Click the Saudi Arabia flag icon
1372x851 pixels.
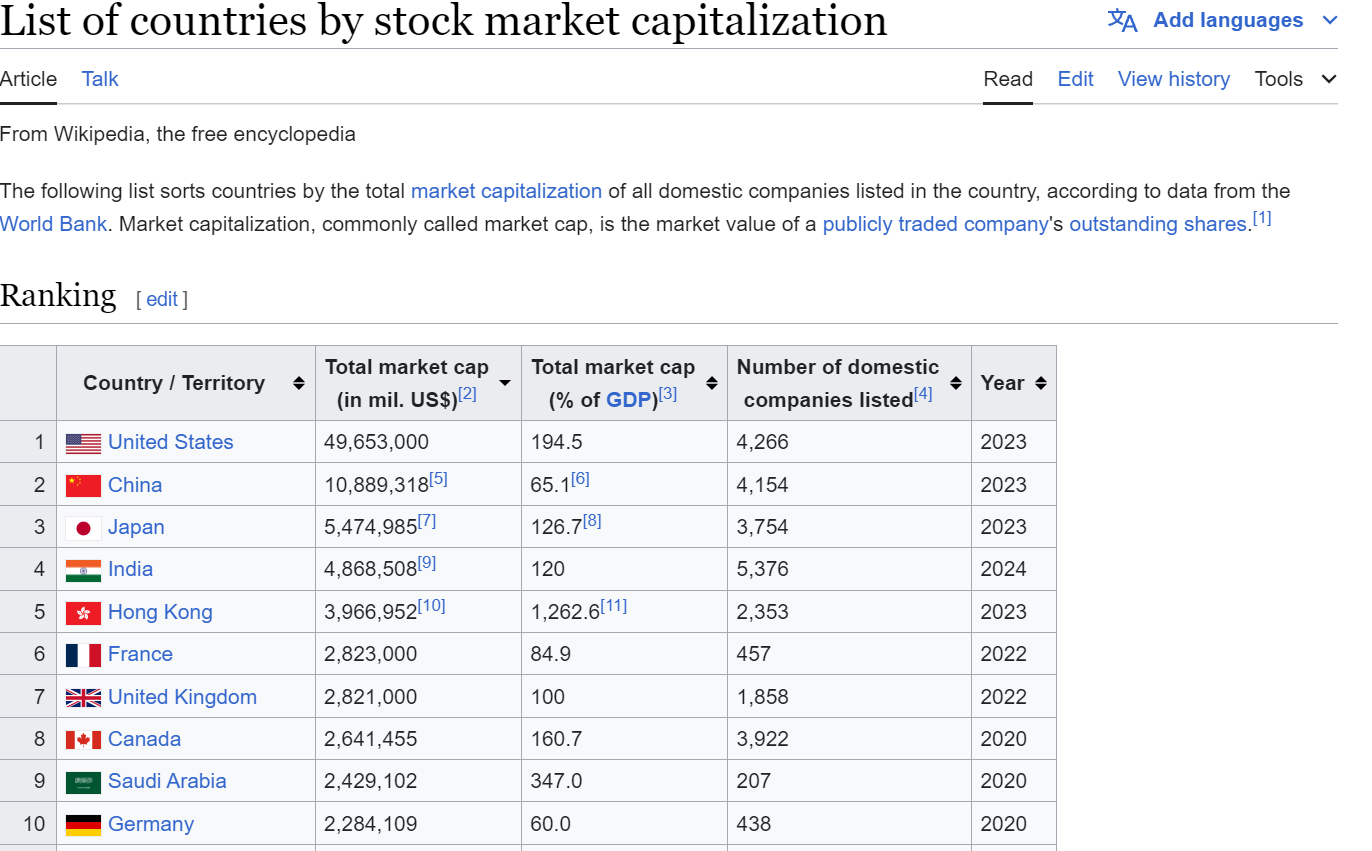83,782
